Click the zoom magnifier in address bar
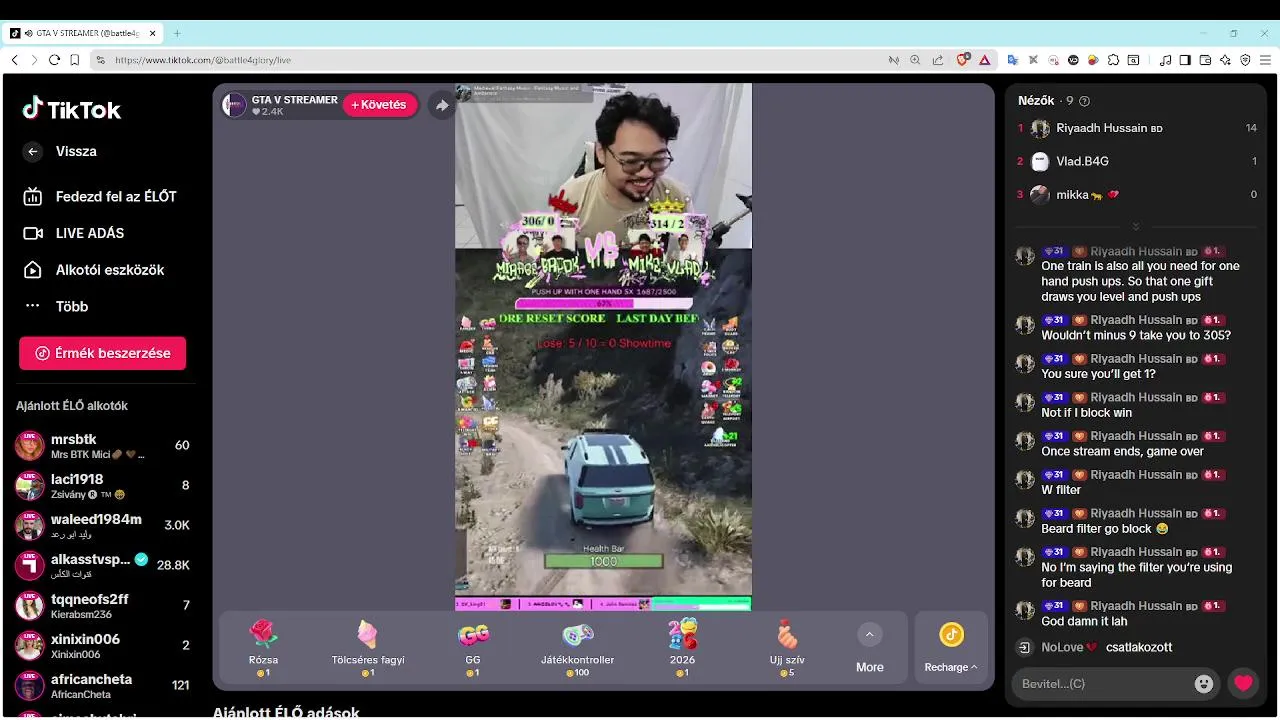The image size is (1280, 720). 915,60
